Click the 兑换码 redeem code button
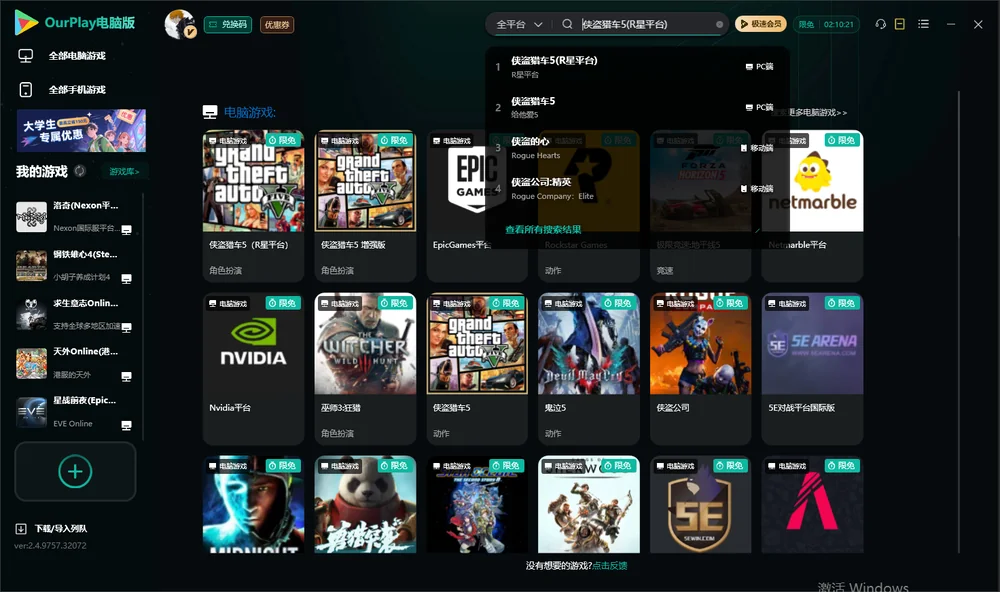 point(228,24)
